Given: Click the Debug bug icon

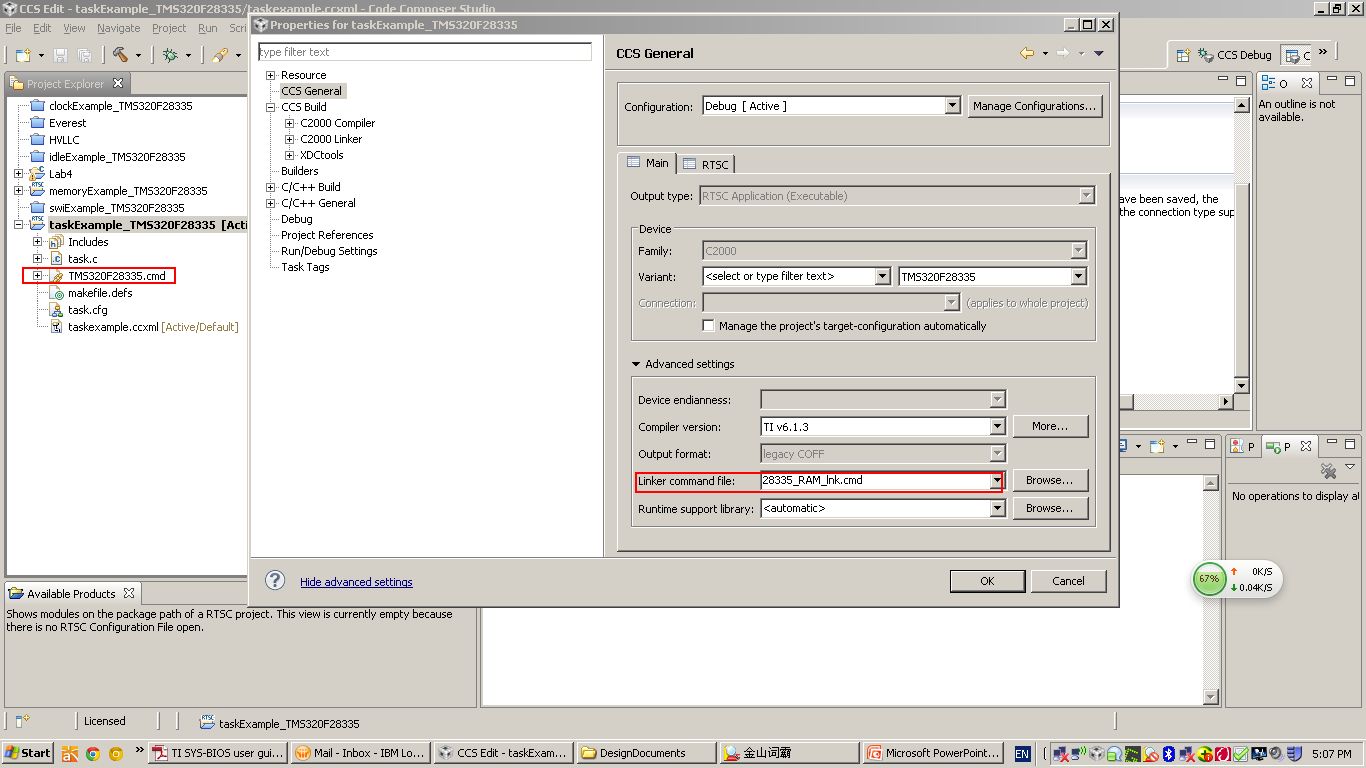Looking at the screenshot, I should (x=171, y=55).
